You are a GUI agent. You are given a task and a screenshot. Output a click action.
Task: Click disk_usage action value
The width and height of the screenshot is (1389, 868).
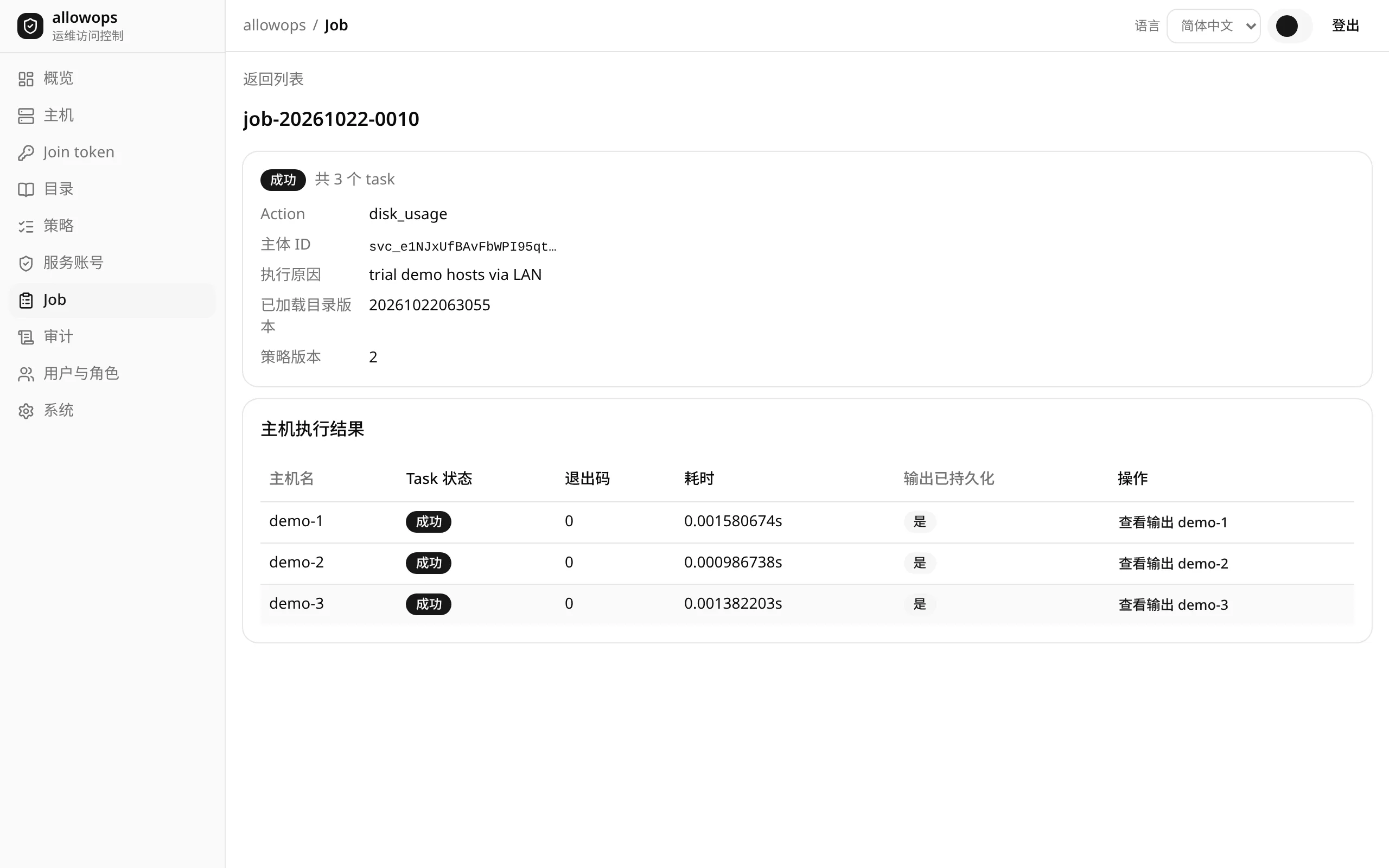pos(408,214)
